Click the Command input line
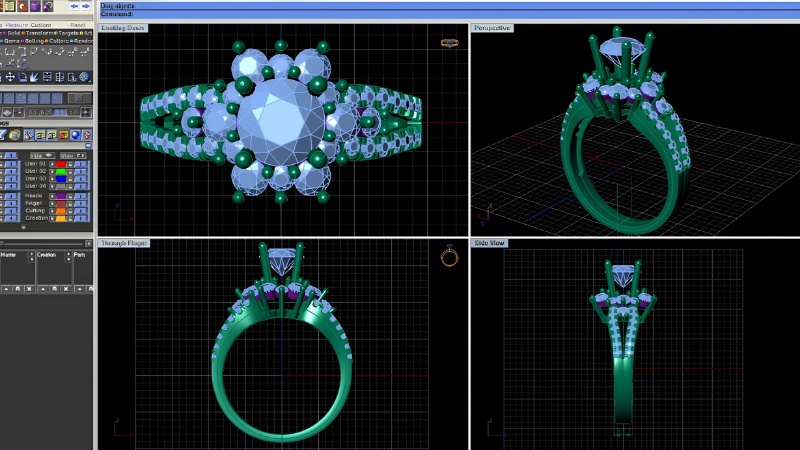Viewport: 800px width, 450px height. [x=449, y=14]
